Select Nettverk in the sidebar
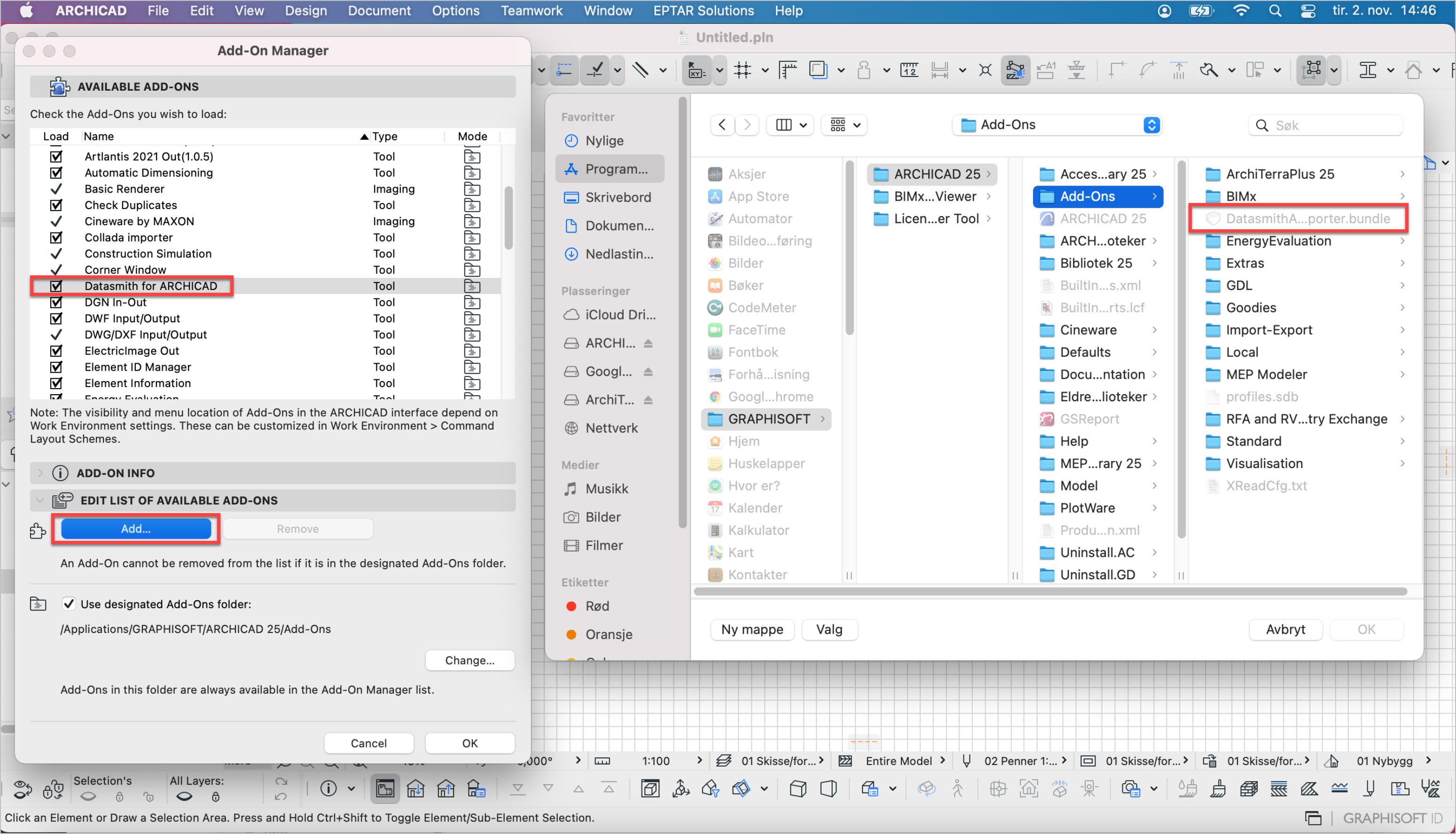Image resolution: width=1456 pixels, height=834 pixels. 611,428
